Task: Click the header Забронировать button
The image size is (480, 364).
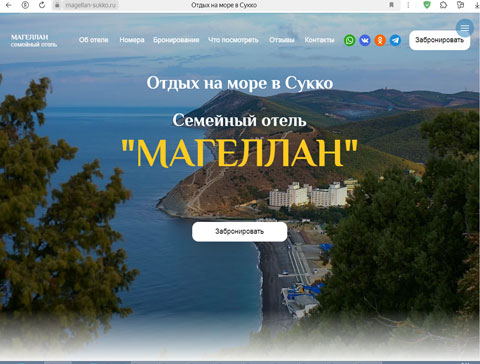Action: (439, 40)
